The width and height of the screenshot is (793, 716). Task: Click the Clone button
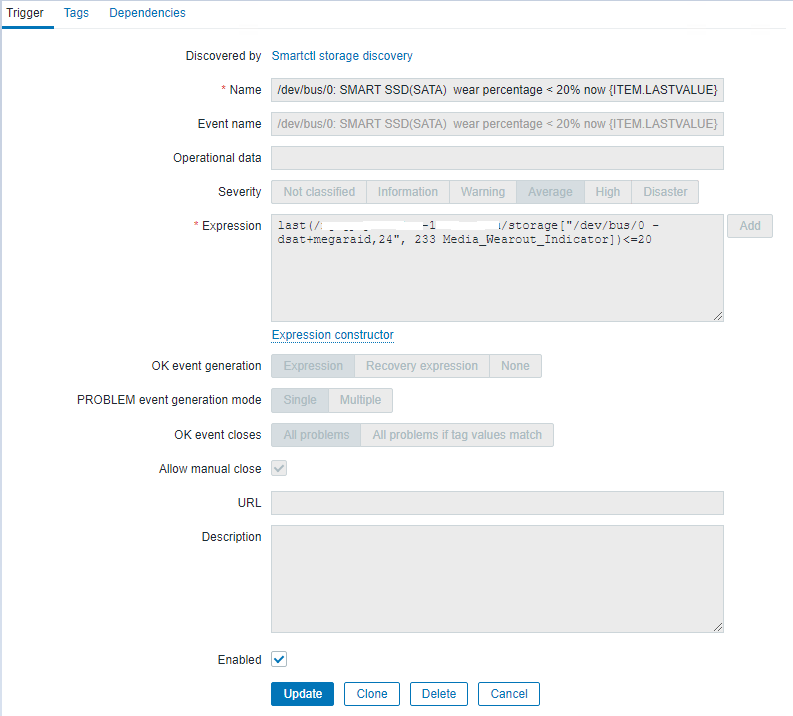click(372, 694)
